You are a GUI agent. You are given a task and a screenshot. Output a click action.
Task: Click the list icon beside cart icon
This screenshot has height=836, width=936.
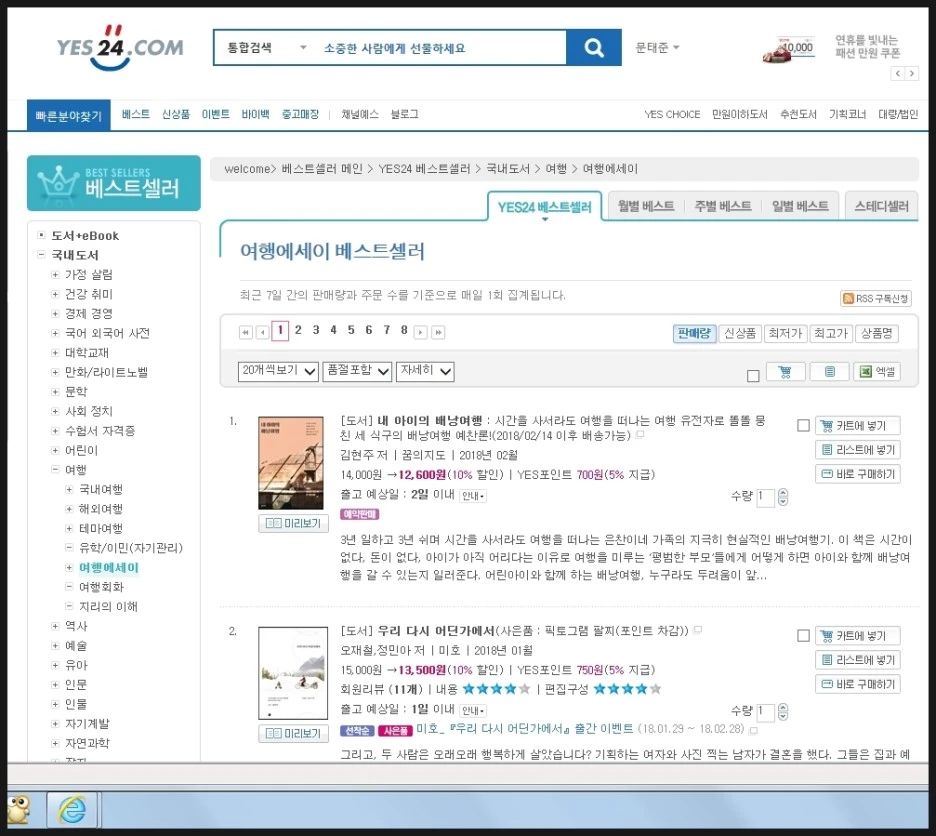(x=830, y=372)
